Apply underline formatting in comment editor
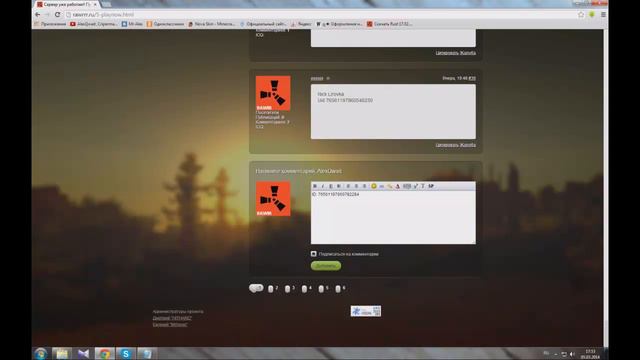The width and height of the screenshot is (640, 360). tap(331, 186)
